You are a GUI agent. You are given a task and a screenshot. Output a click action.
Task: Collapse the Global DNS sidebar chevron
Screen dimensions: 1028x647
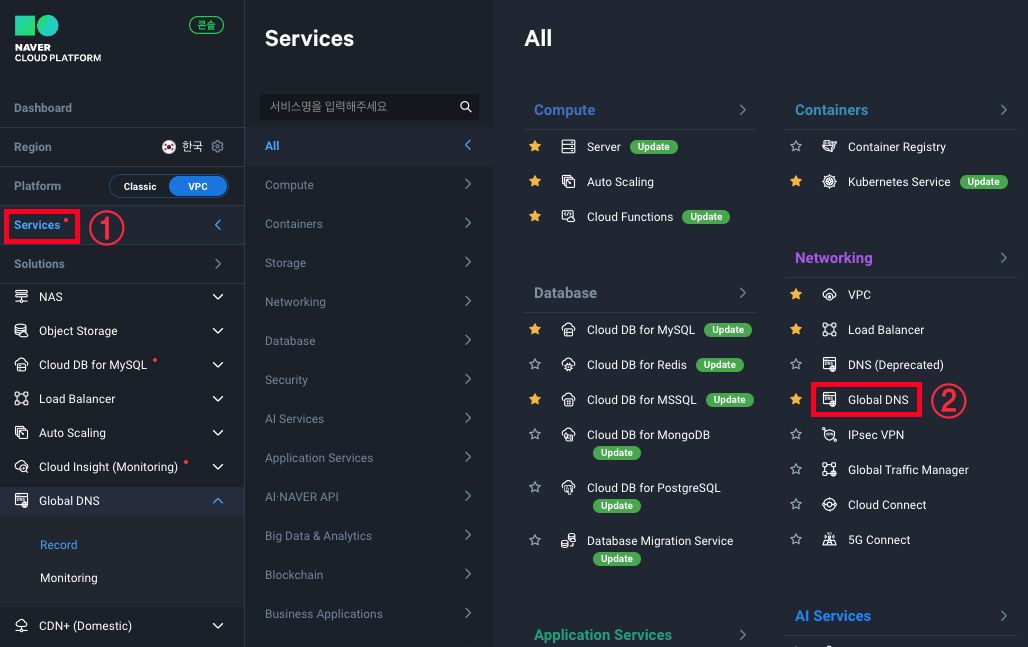pyautogui.click(x=218, y=501)
